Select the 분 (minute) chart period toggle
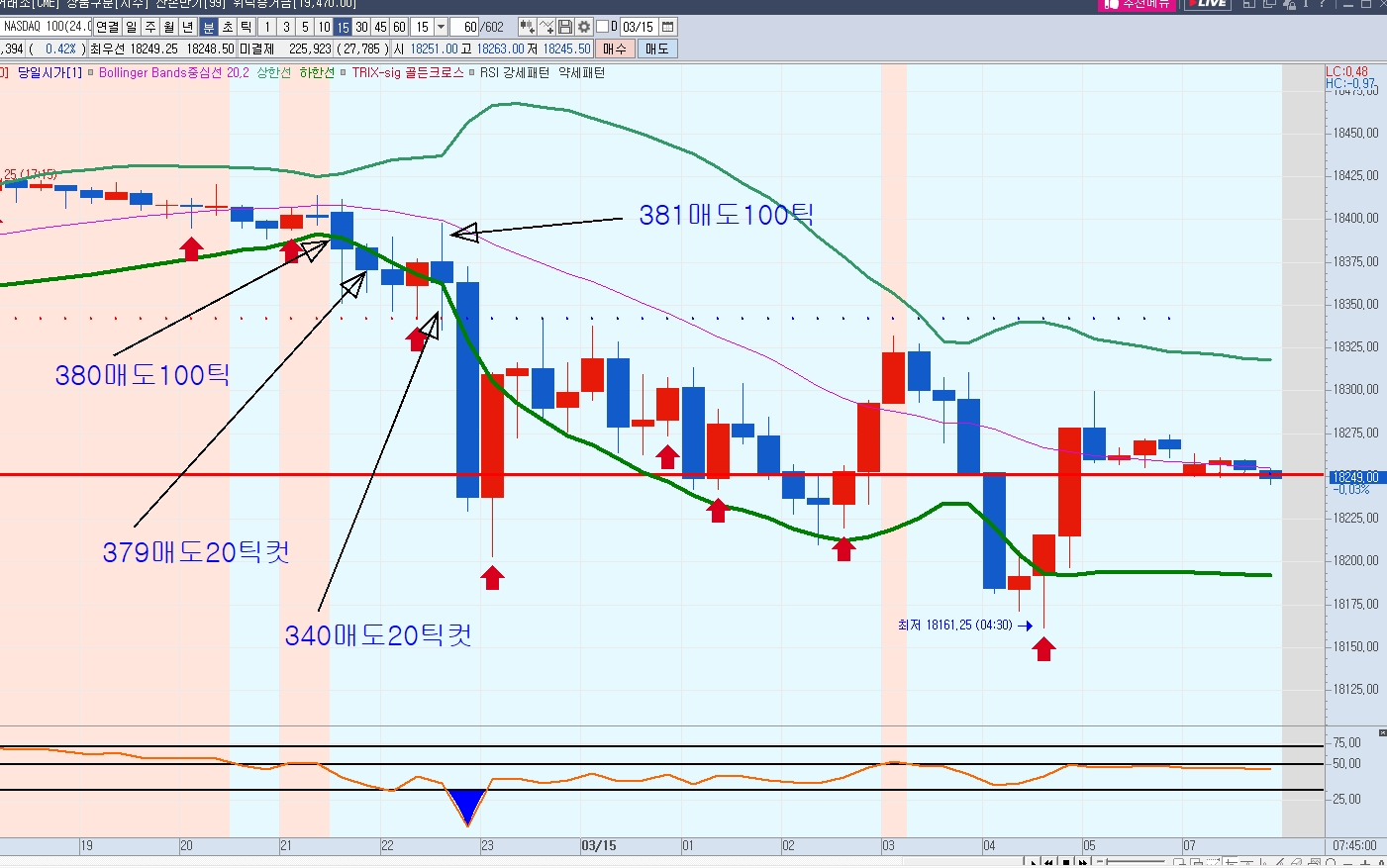Viewport: 1387px width, 868px height. (209, 27)
